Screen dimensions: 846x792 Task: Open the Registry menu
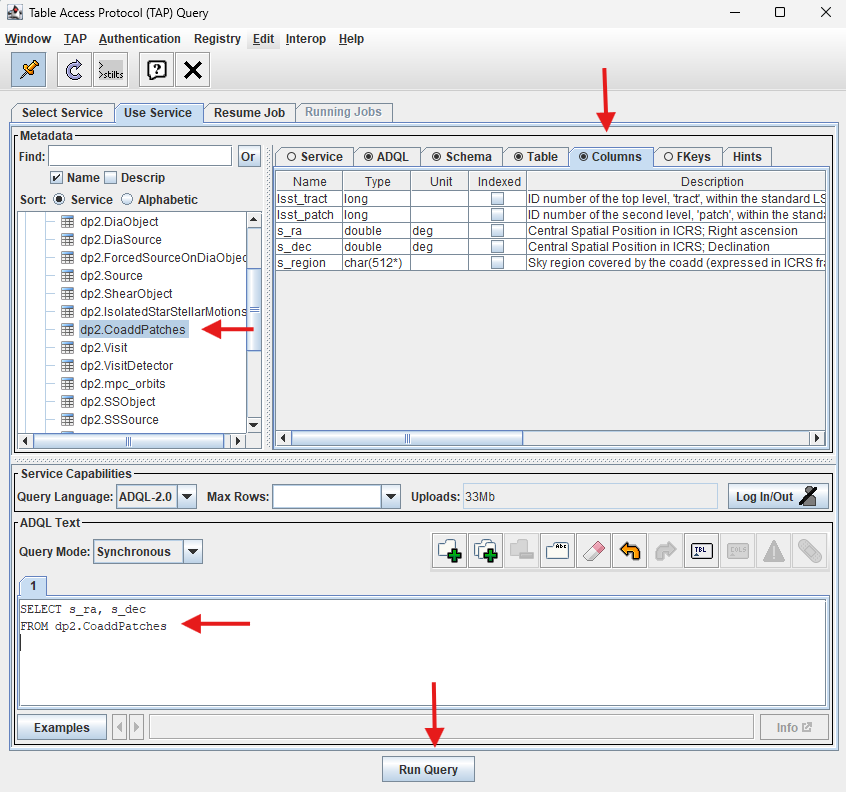217,39
